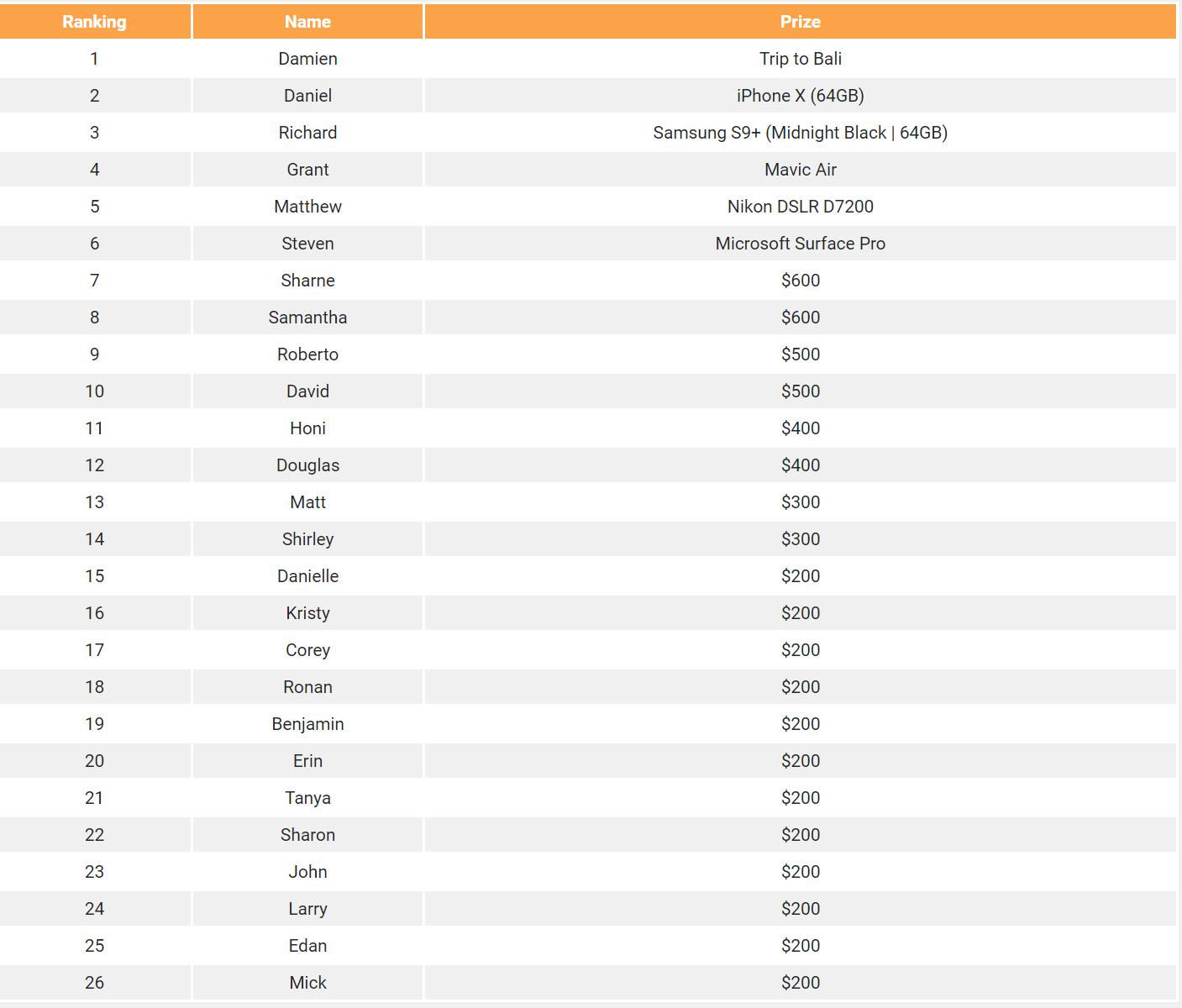Click the Prize column header

tap(800, 22)
